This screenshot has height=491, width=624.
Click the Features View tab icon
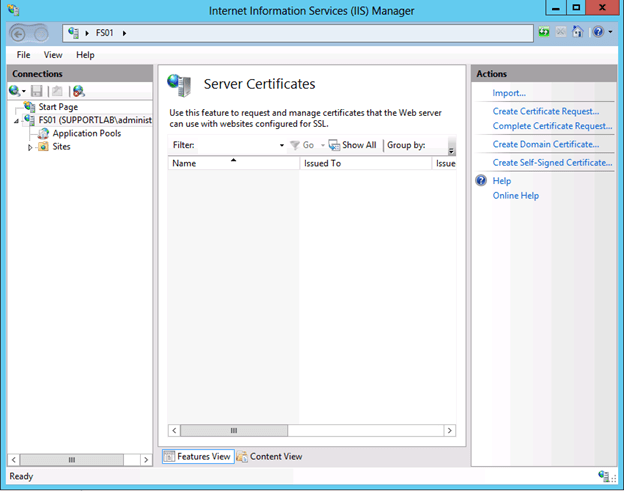pyautogui.click(x=169, y=456)
